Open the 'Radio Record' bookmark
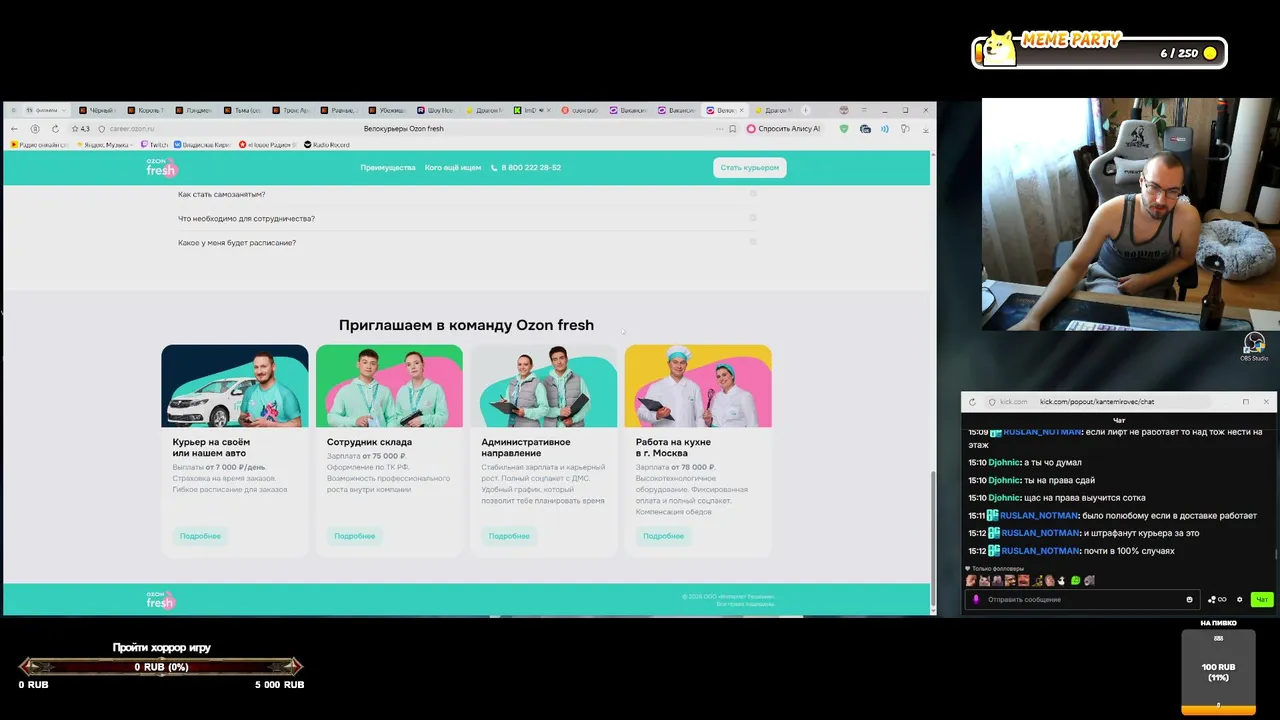This screenshot has height=720, width=1280. pyautogui.click(x=327, y=145)
